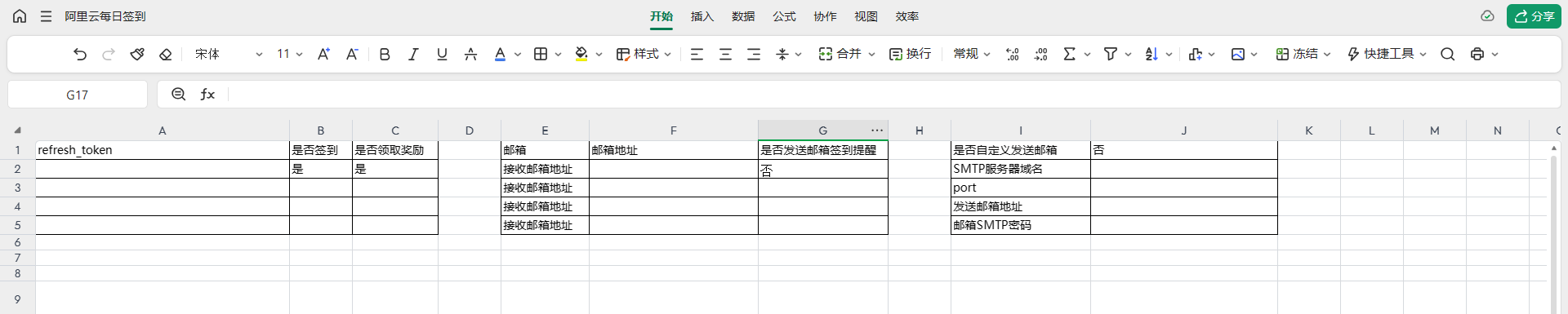Switch to the 插入 tab
Viewport: 1568px width, 314px height.
point(702,16)
